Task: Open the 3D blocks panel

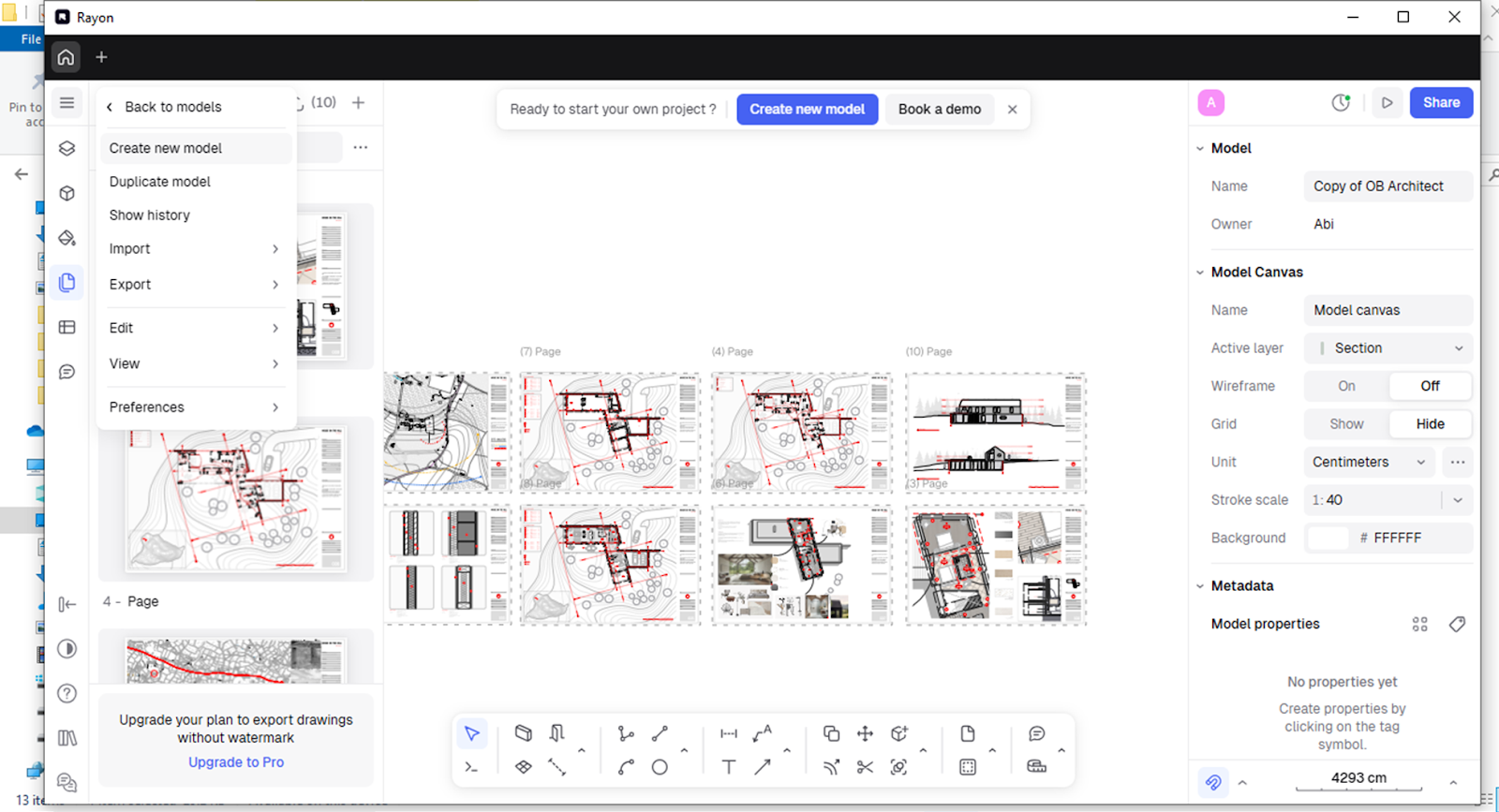Action: point(67,193)
